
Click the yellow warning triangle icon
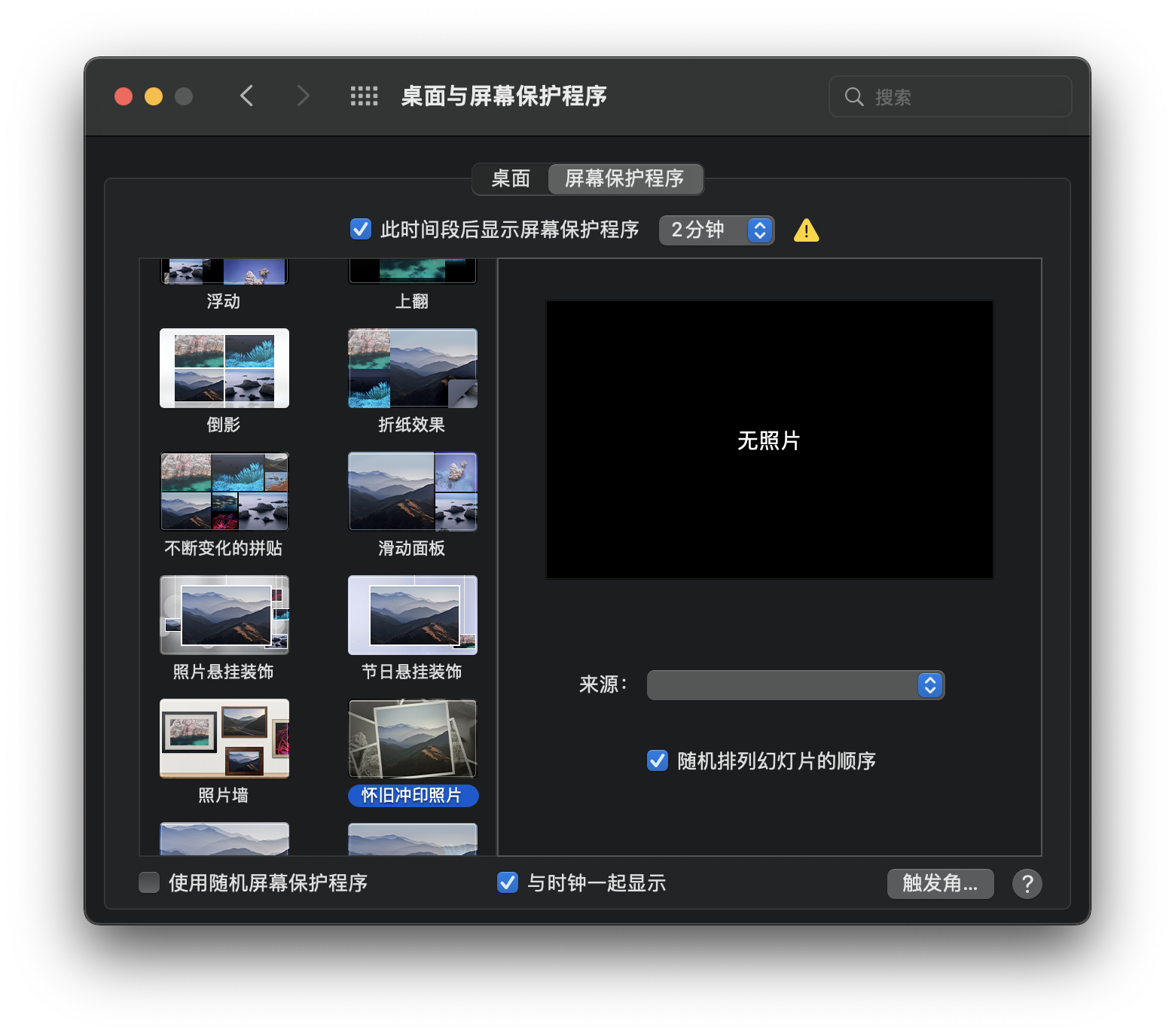[806, 230]
